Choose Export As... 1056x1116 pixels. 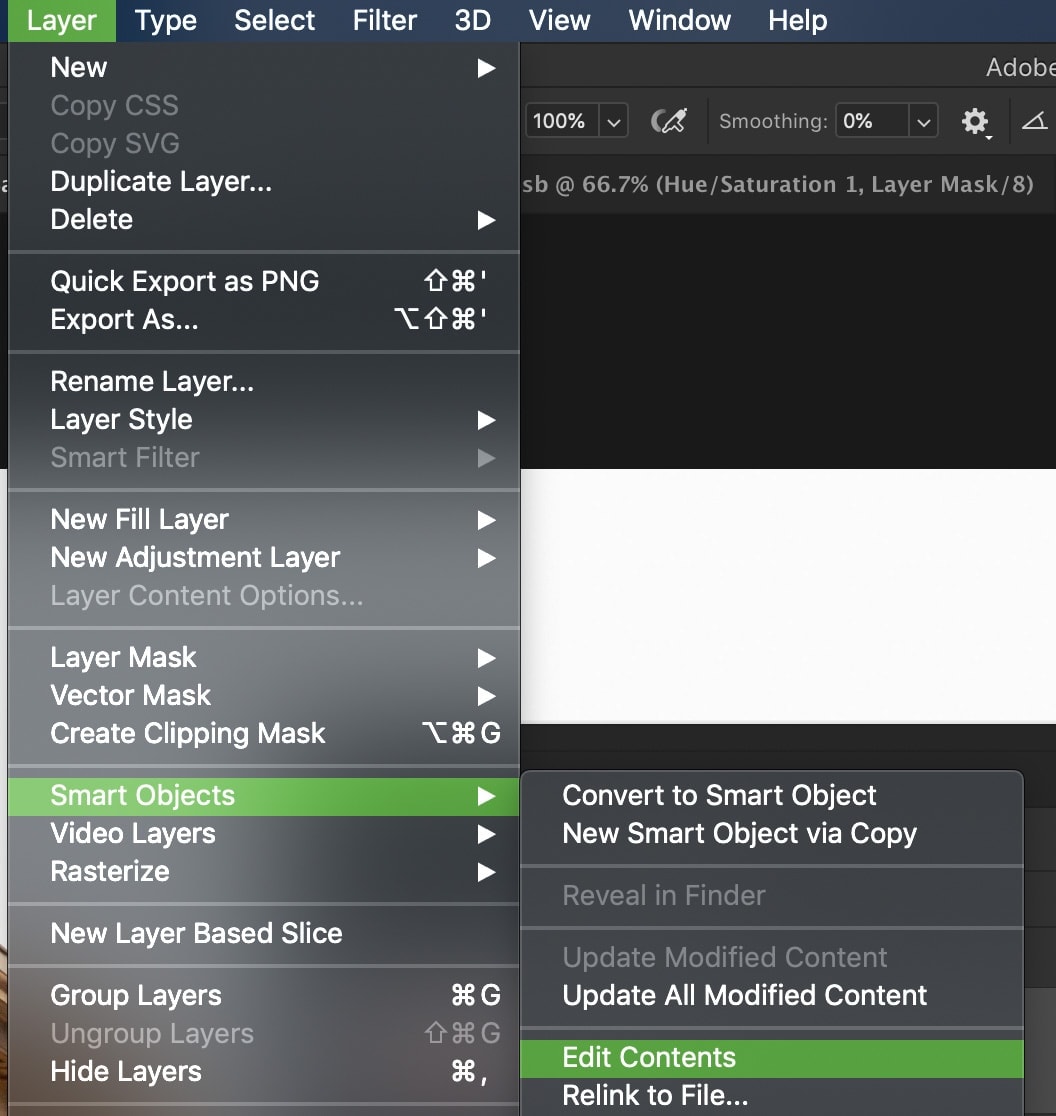pyautogui.click(x=264, y=320)
